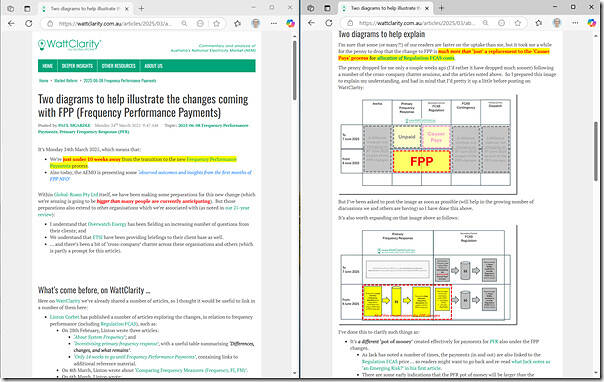Open a new tab in right window

click(x=441, y=8)
